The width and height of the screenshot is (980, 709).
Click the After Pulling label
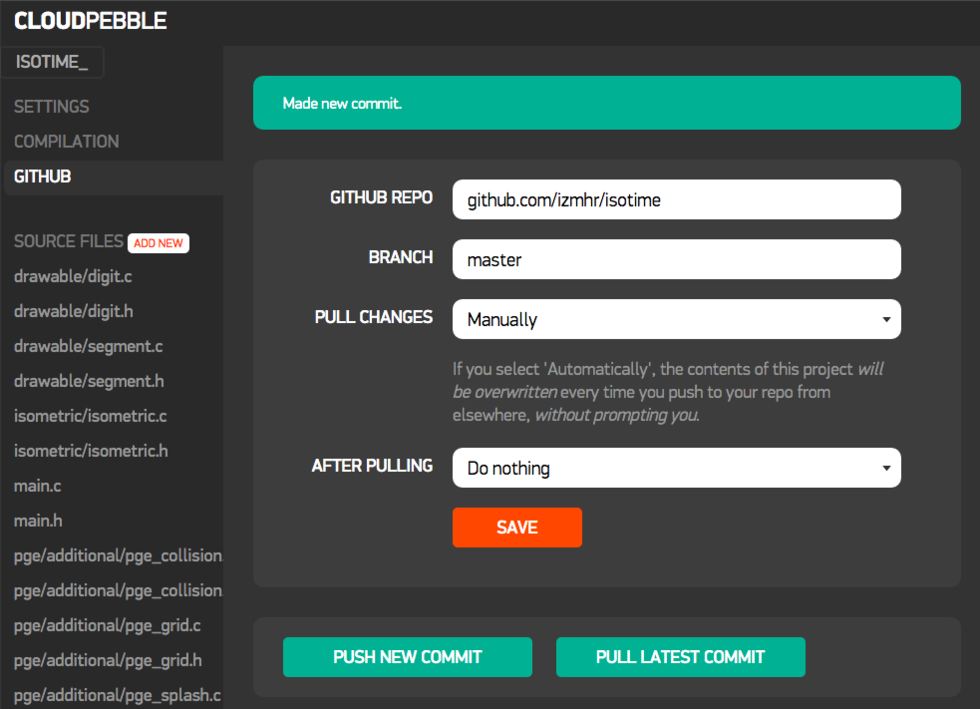coord(372,466)
